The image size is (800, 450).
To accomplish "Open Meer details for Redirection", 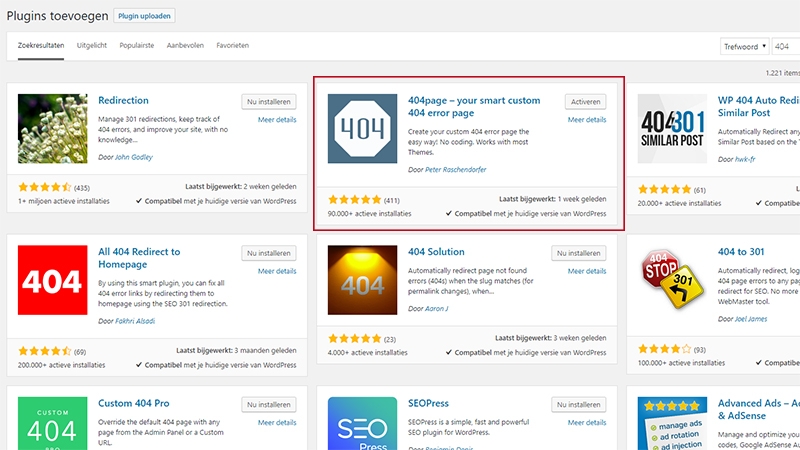I will pos(277,119).
